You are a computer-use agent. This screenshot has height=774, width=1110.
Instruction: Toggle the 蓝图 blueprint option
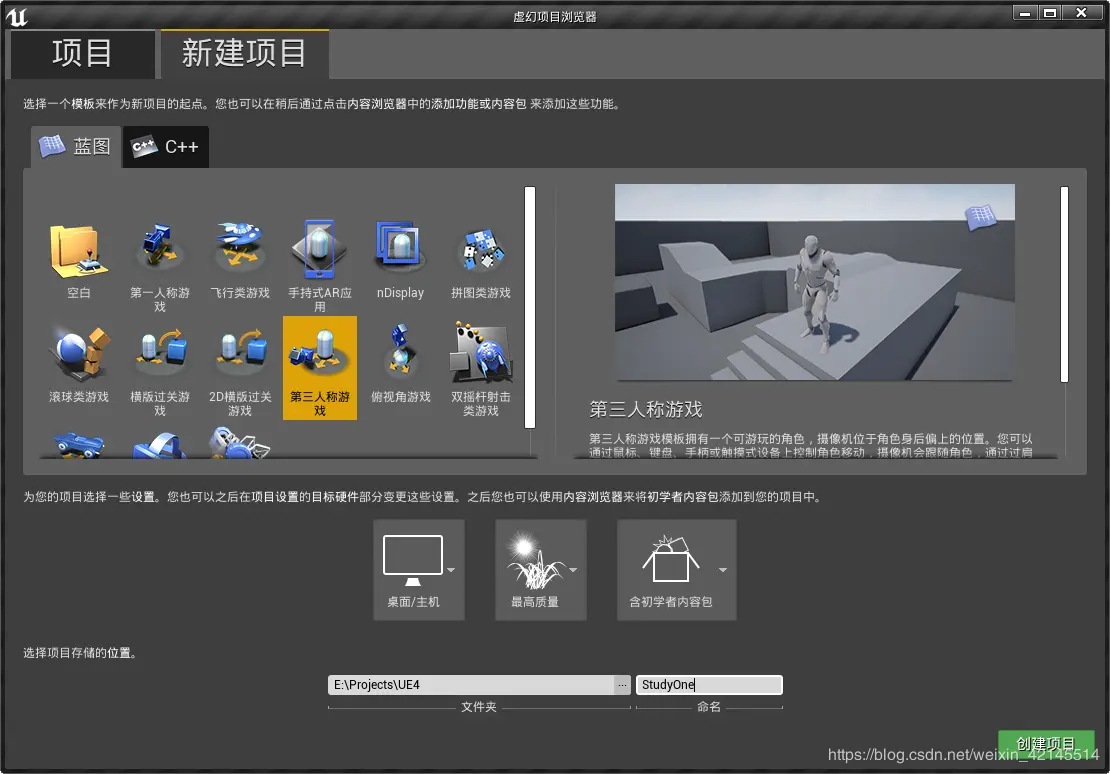click(75, 146)
